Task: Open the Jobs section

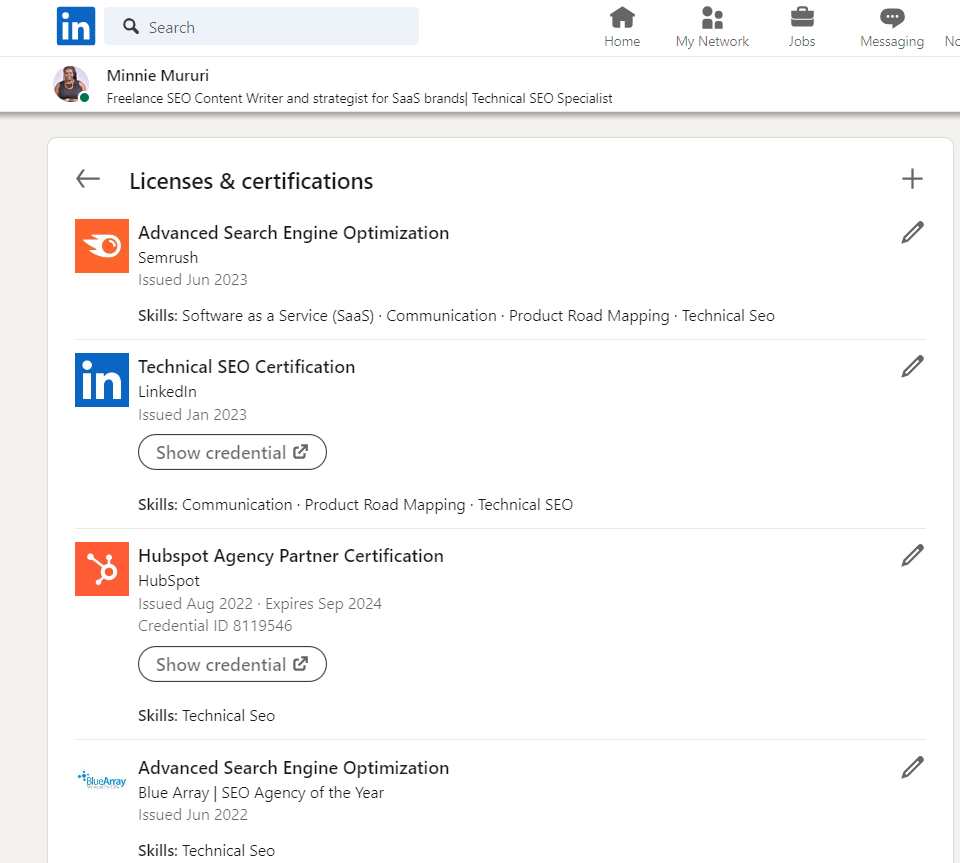Action: (x=801, y=27)
